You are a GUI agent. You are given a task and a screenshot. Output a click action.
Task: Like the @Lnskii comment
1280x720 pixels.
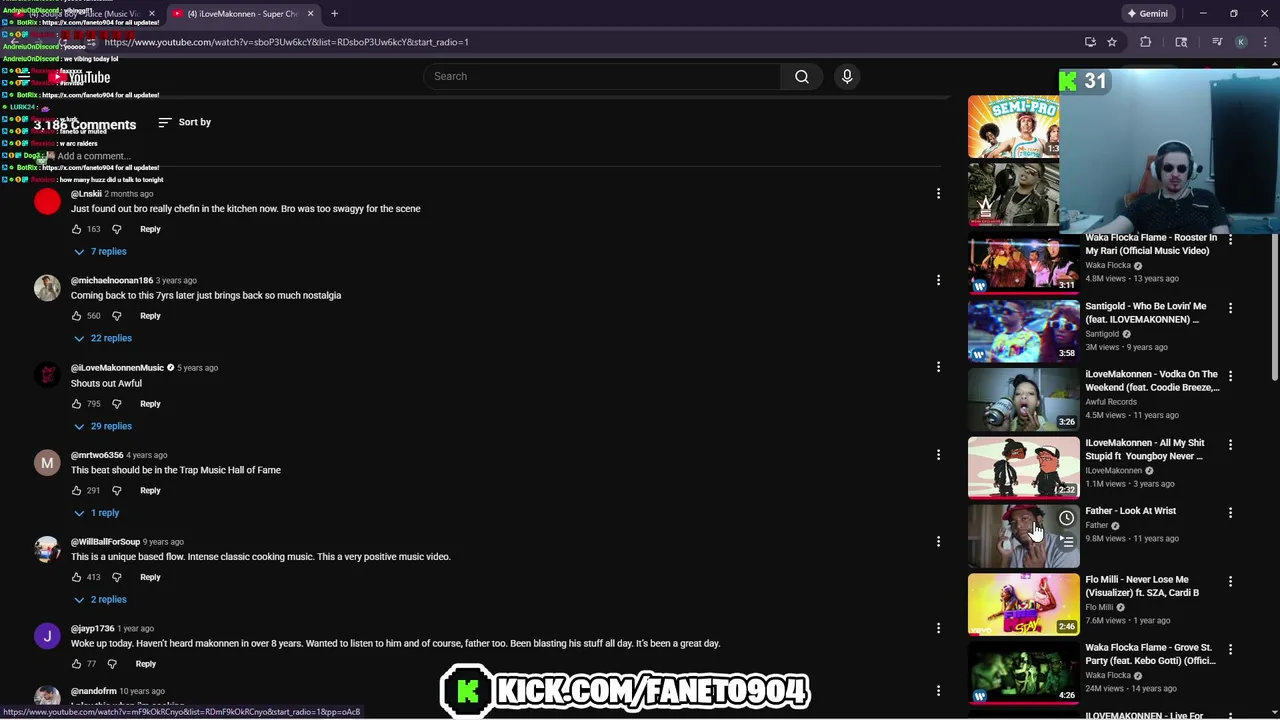76,229
